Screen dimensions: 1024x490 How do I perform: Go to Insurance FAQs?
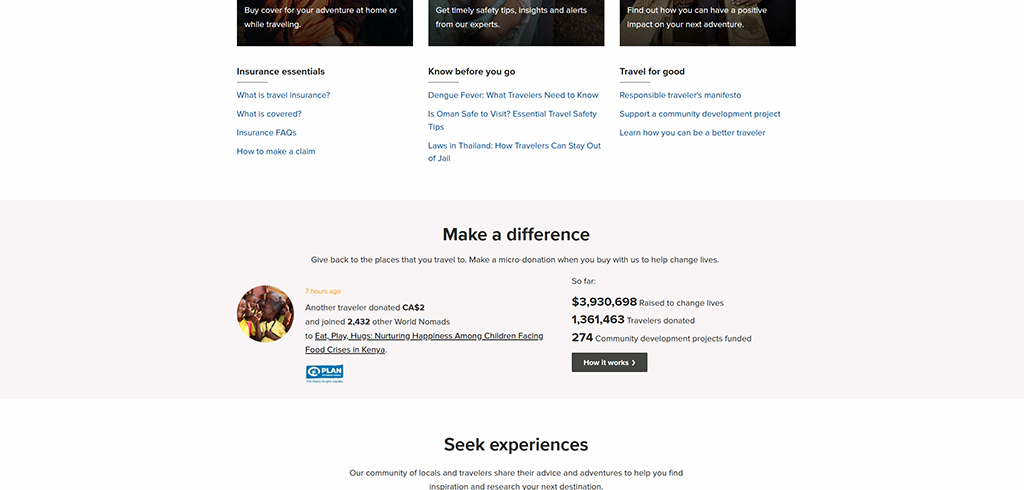(x=266, y=133)
